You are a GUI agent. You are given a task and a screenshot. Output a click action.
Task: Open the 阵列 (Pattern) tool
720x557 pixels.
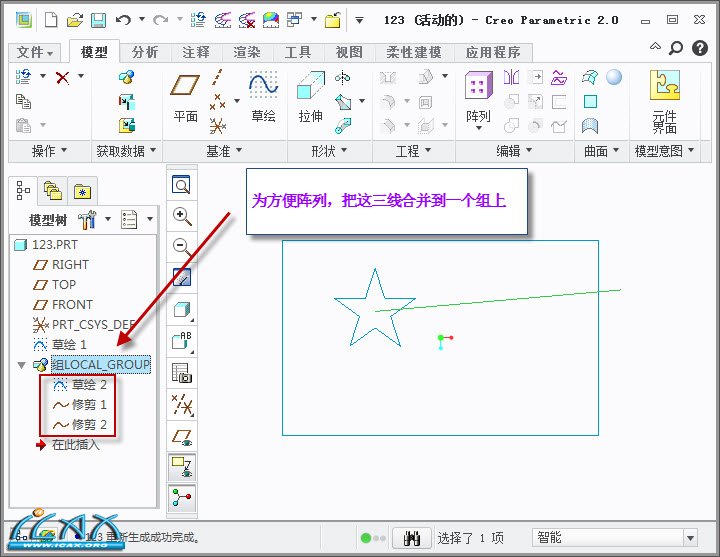click(478, 98)
